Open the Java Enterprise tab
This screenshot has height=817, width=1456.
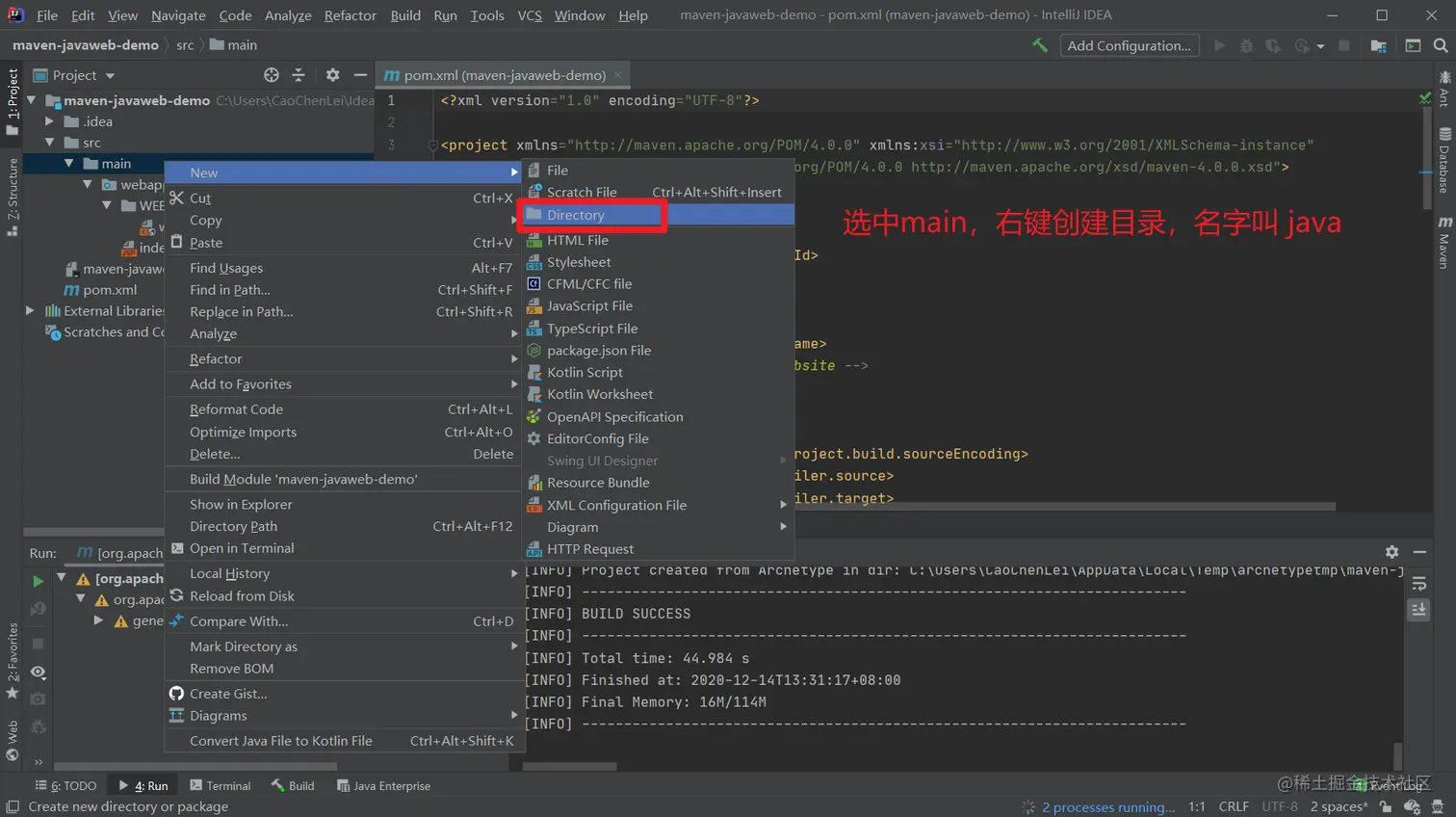[383, 786]
